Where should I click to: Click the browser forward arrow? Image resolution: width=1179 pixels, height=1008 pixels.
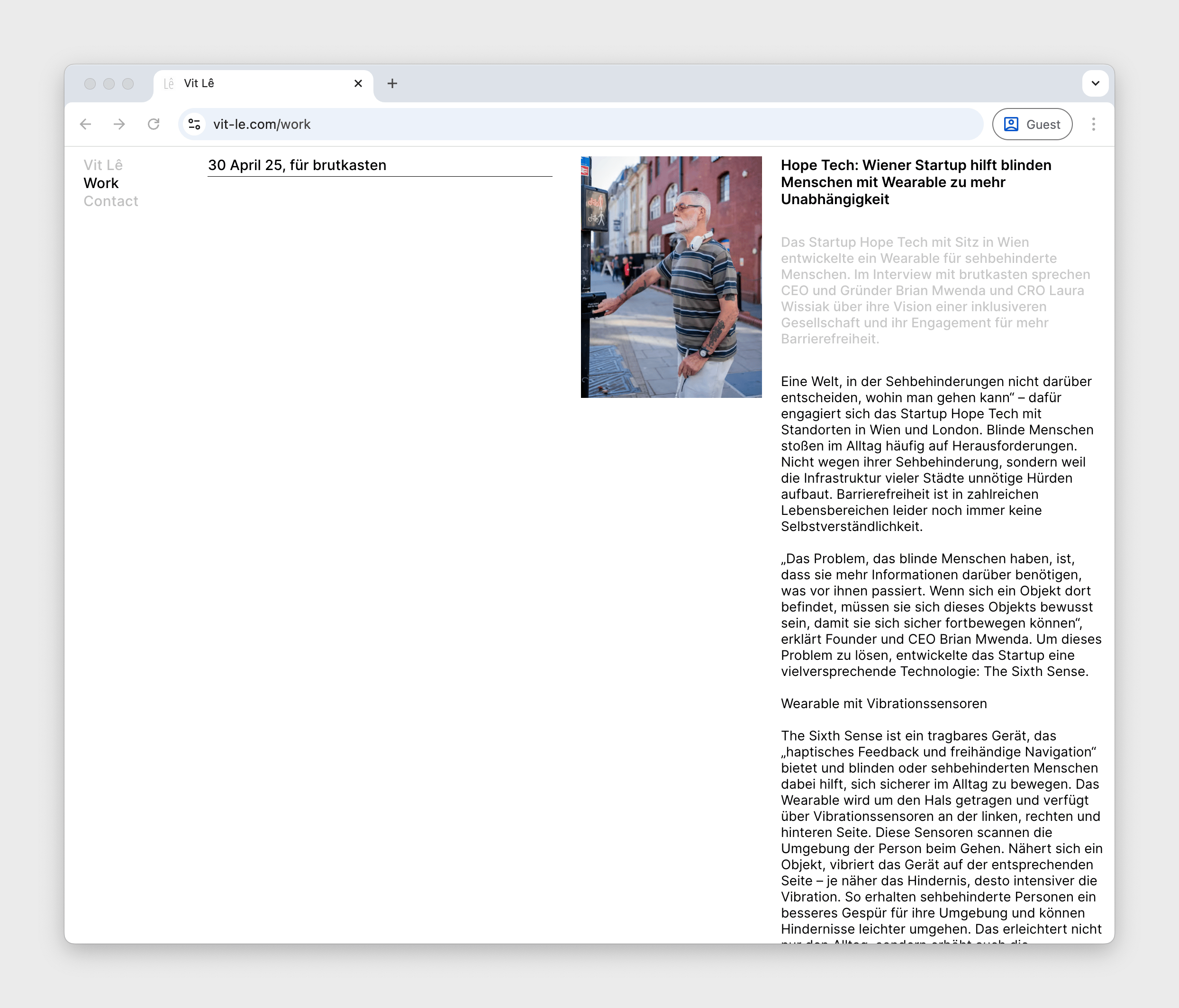[119, 124]
